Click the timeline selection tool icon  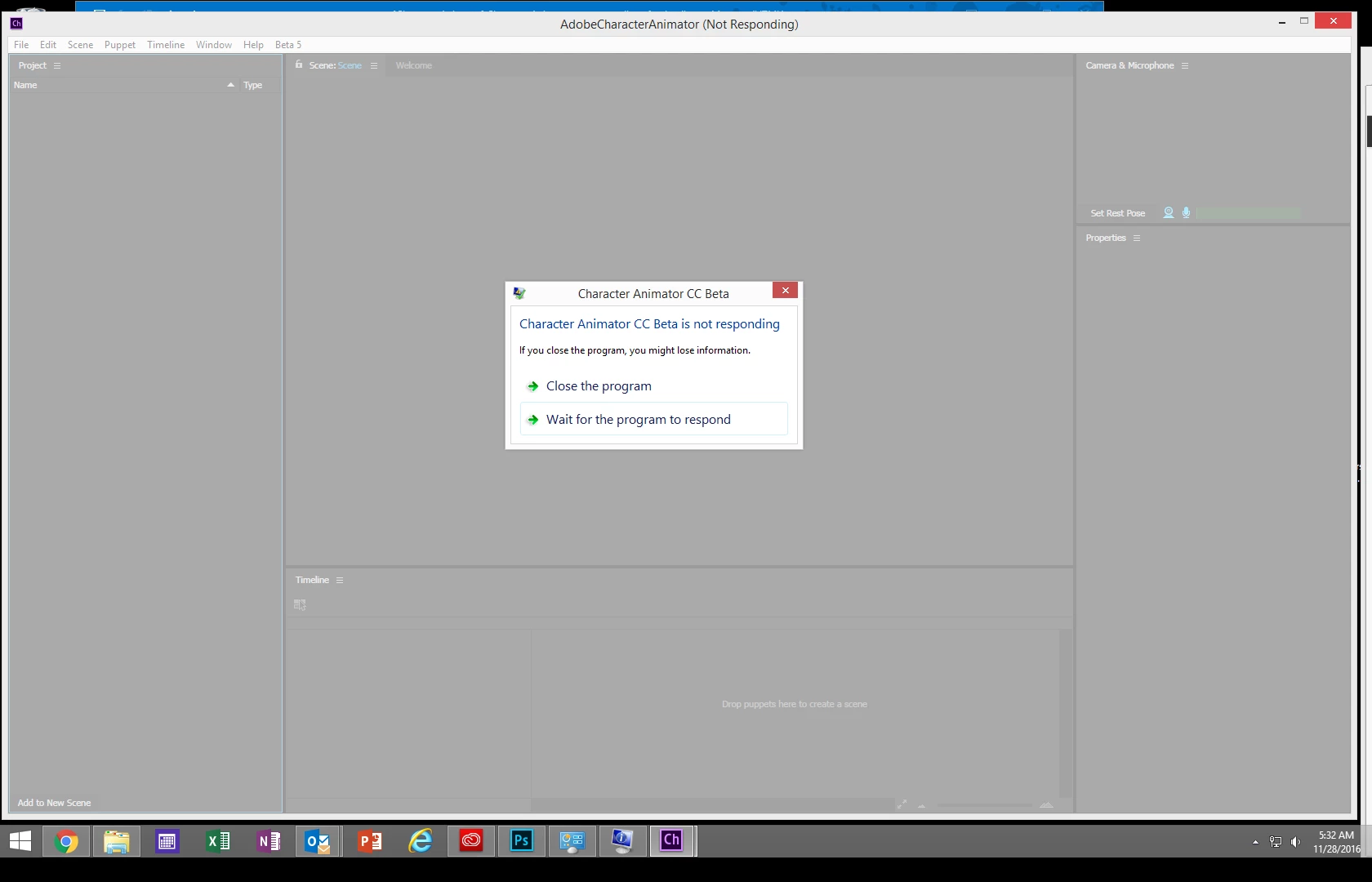tap(300, 604)
